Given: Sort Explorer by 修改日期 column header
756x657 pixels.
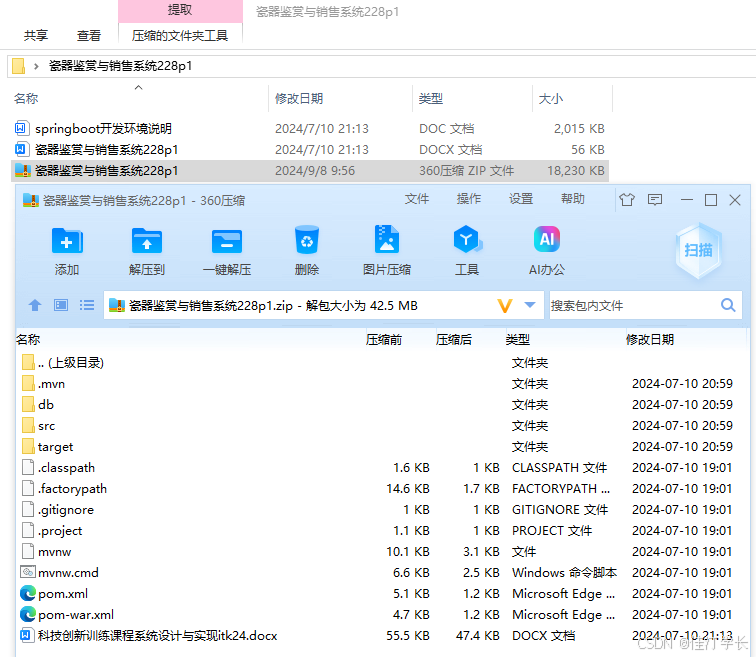Looking at the screenshot, I should tap(299, 99).
